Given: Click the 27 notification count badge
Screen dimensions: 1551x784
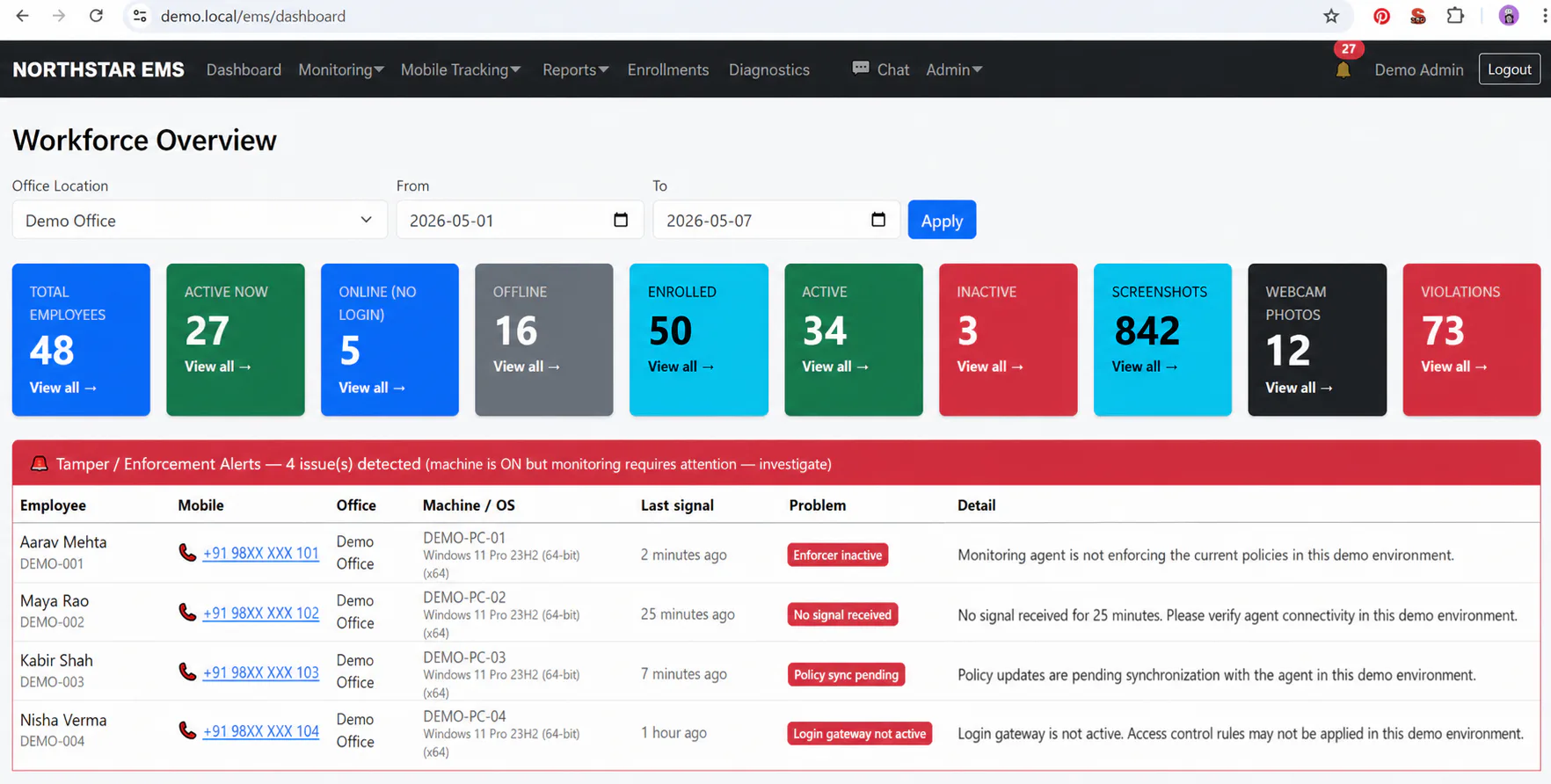Looking at the screenshot, I should pos(1349,49).
